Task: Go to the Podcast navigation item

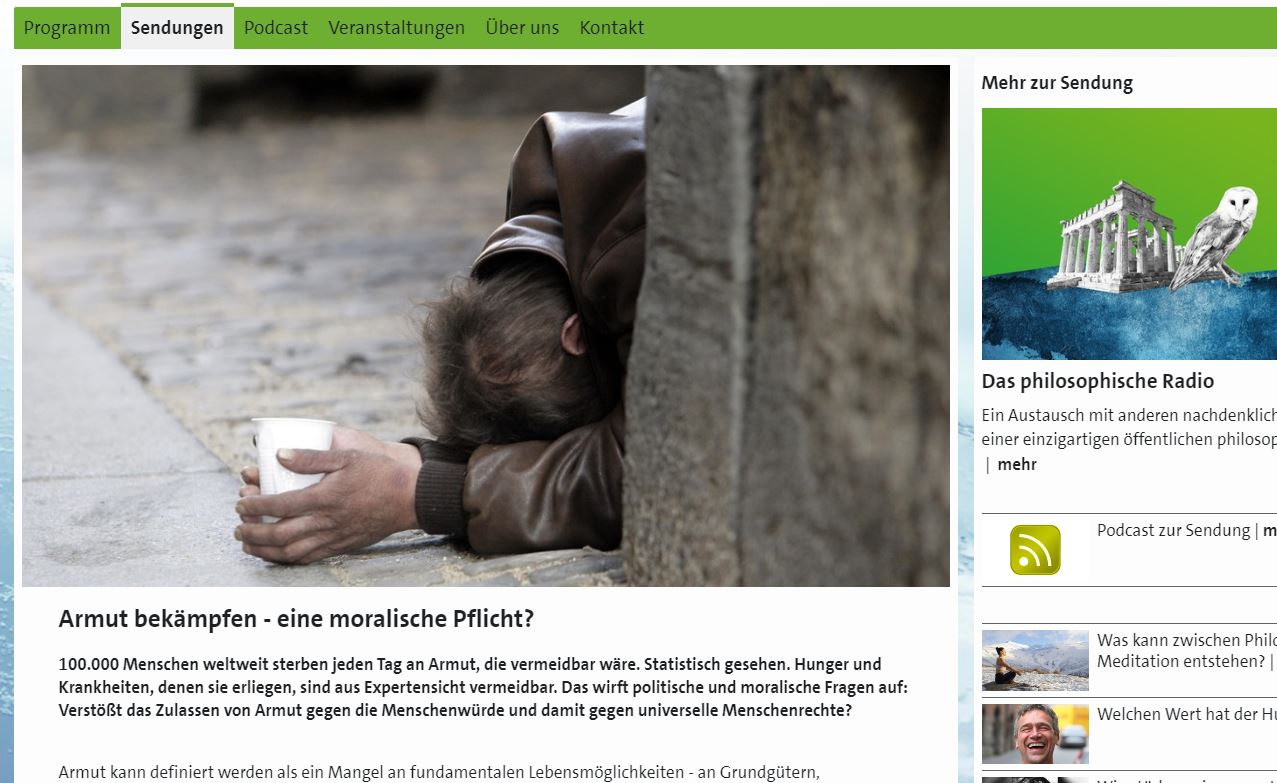Action: click(x=276, y=28)
